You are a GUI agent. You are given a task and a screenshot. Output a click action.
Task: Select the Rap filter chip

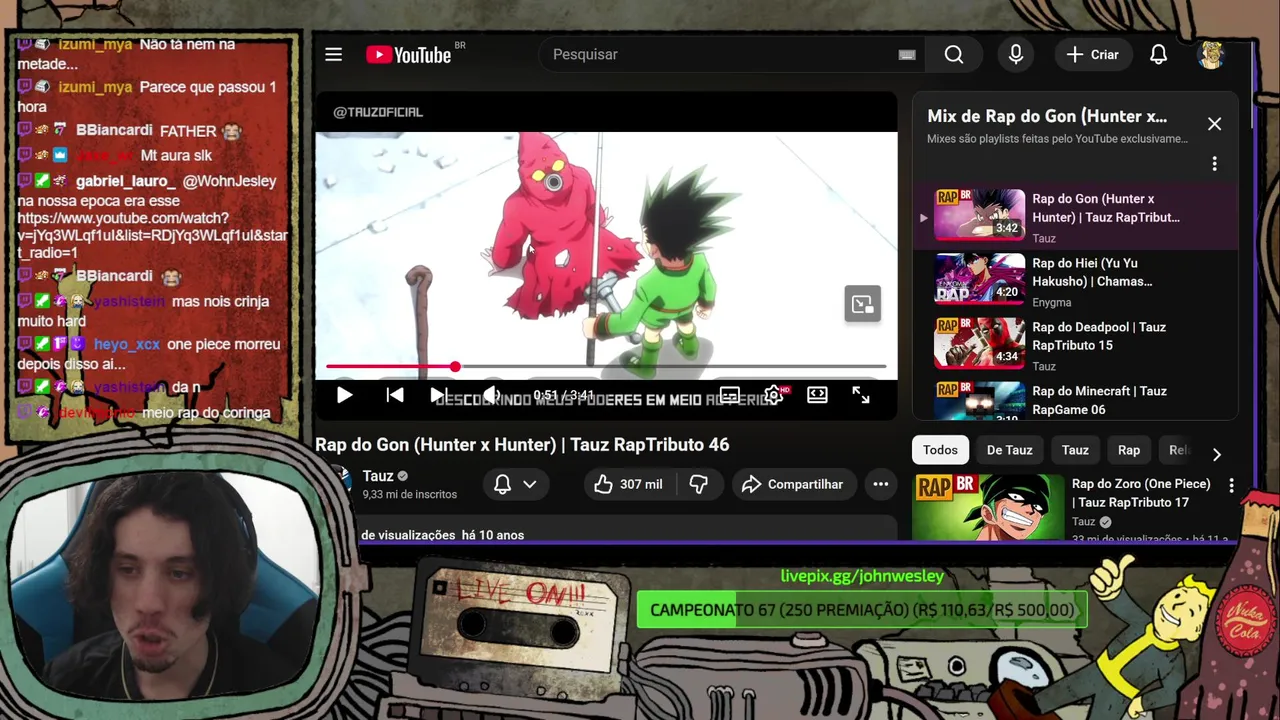coord(1129,450)
